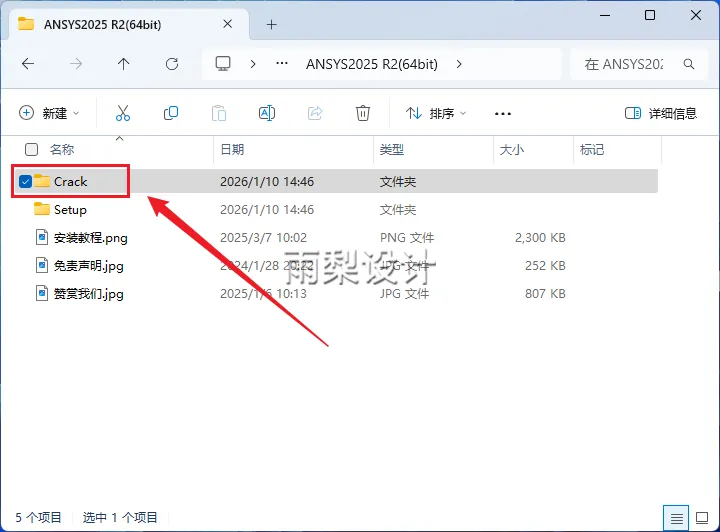The image size is (720, 532).
Task: Select the Setup folder name
Action: coord(70,210)
